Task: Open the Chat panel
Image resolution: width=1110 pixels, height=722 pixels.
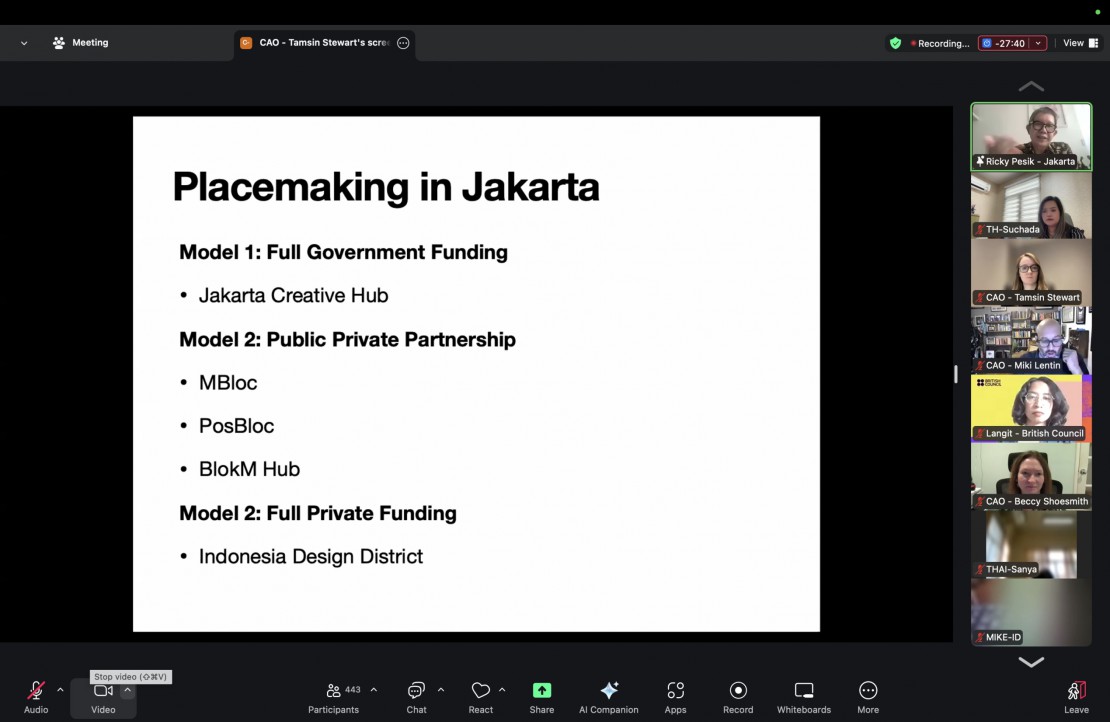Action: (416, 695)
